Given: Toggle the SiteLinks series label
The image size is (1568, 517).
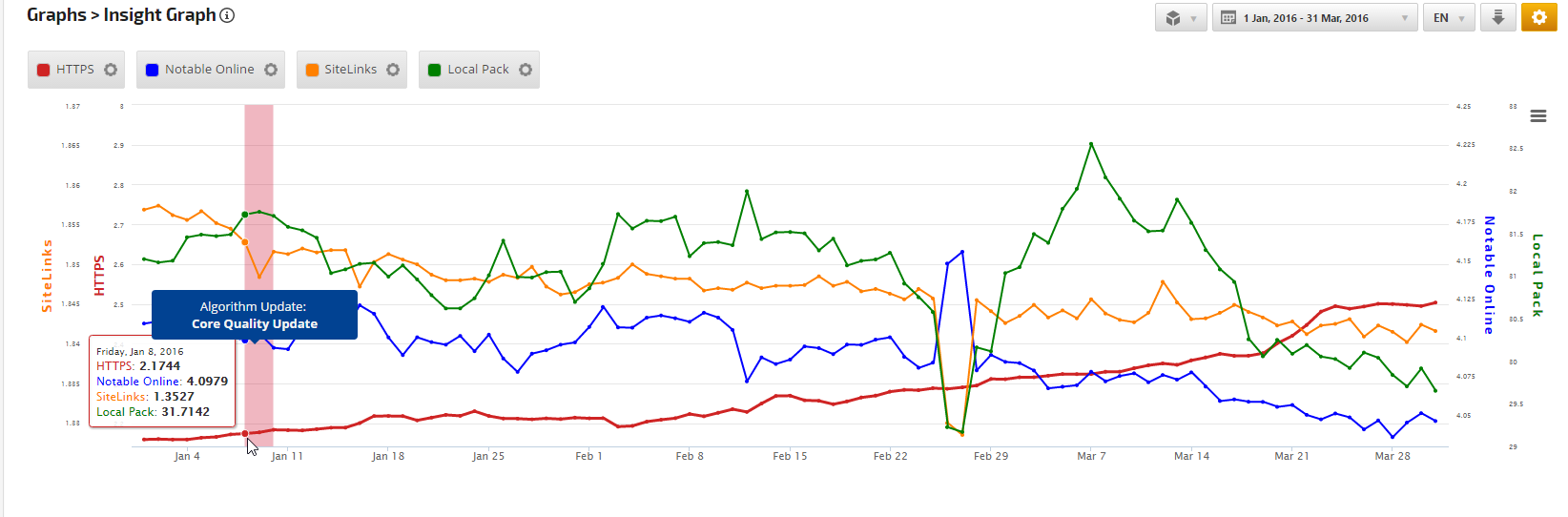Looking at the screenshot, I should [x=350, y=70].
